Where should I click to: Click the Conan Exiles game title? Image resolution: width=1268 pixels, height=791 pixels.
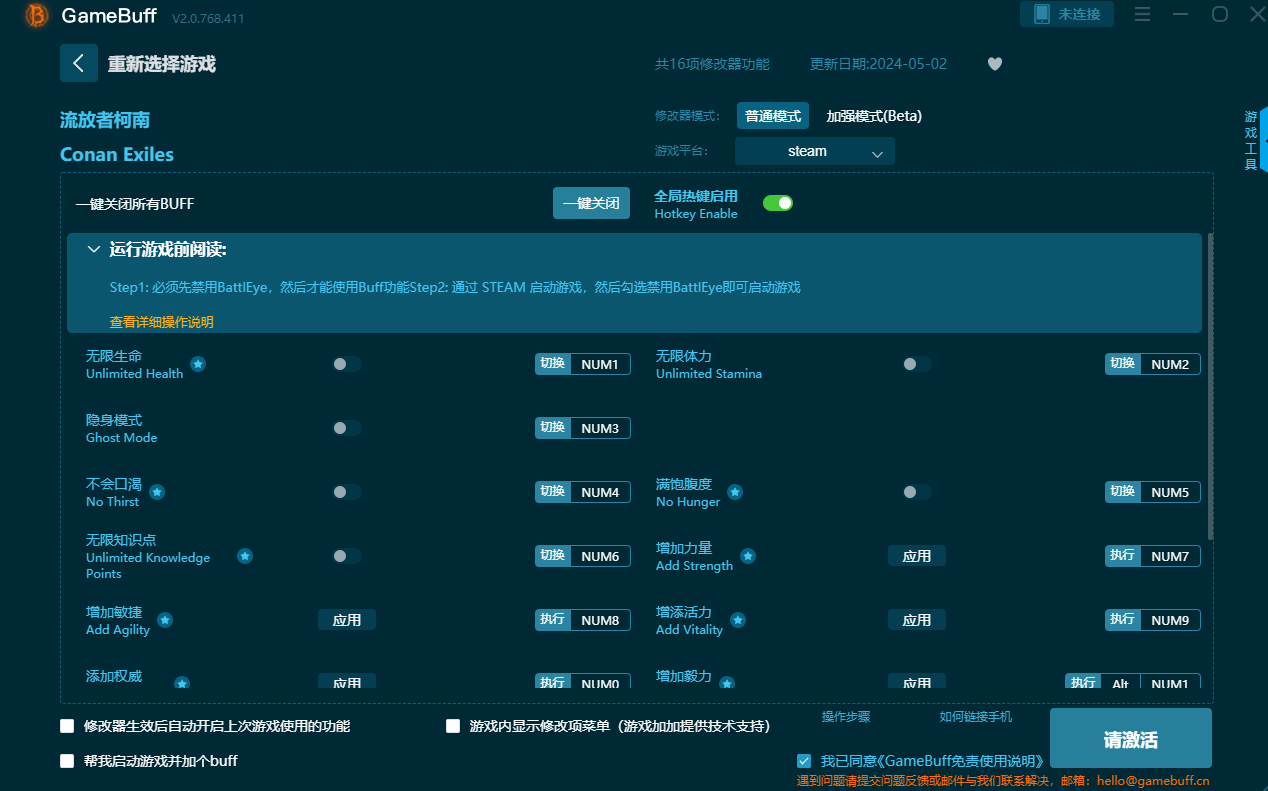click(x=117, y=154)
